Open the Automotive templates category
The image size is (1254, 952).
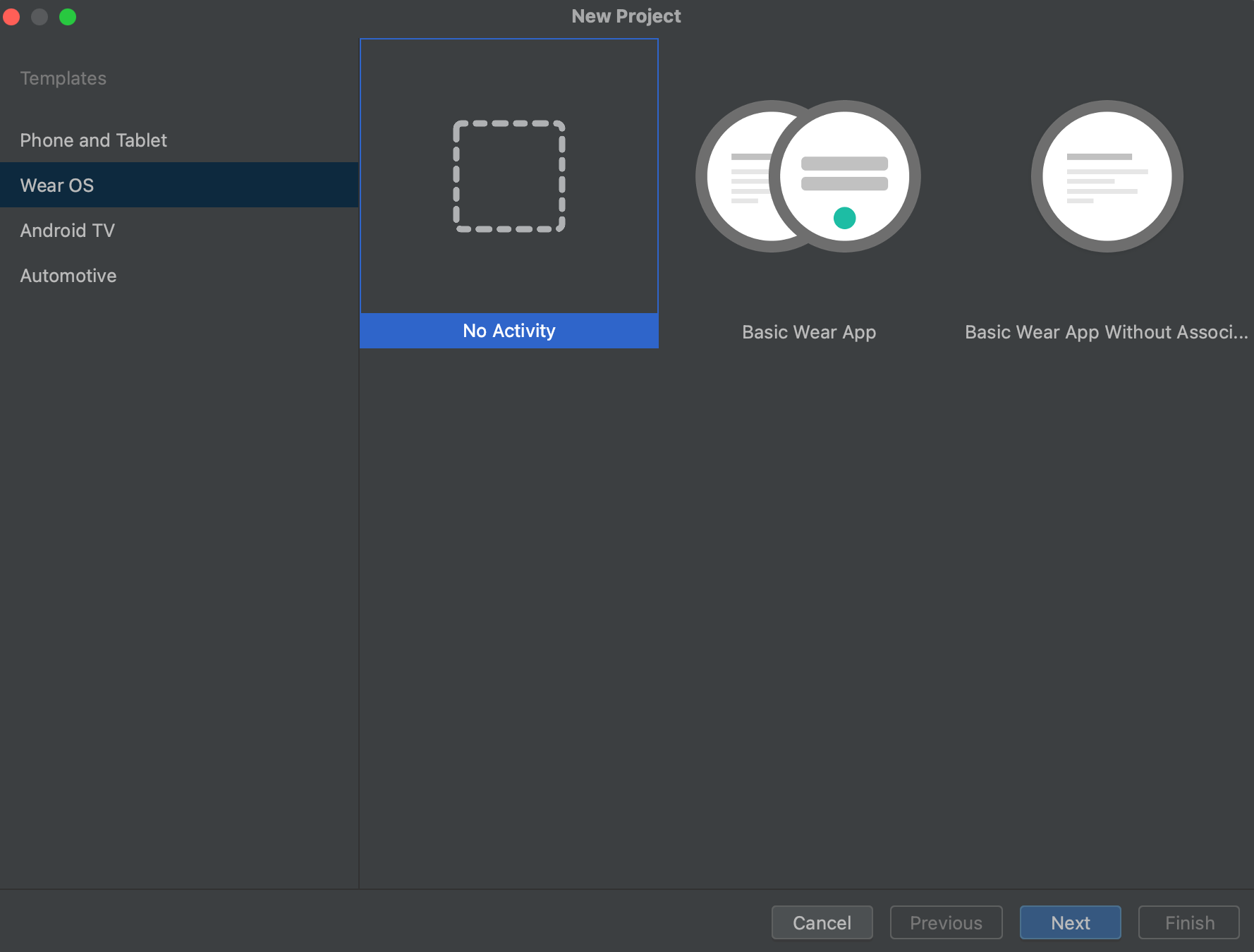179,275
